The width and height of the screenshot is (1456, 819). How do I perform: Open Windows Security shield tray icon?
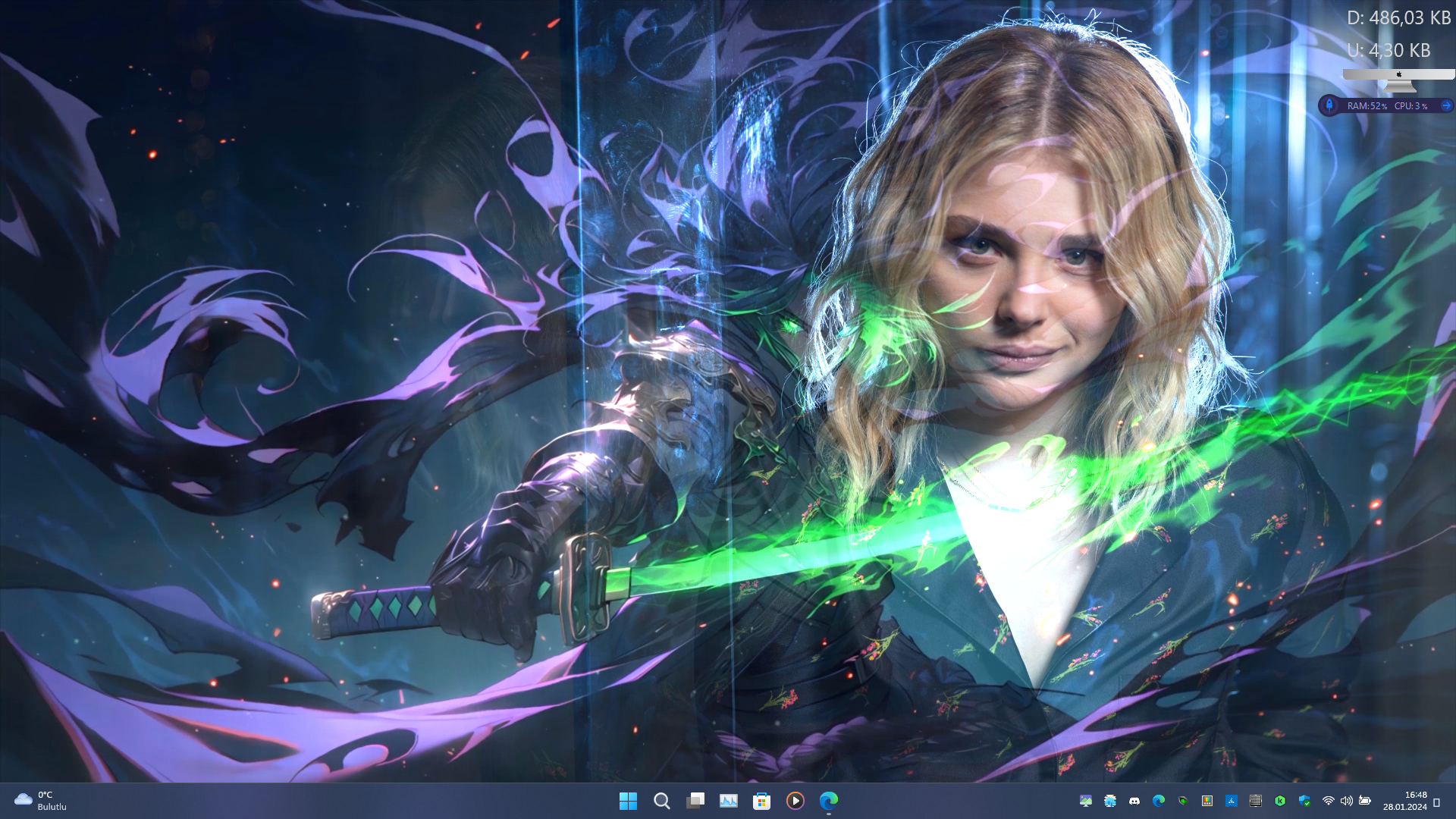coord(1304,801)
